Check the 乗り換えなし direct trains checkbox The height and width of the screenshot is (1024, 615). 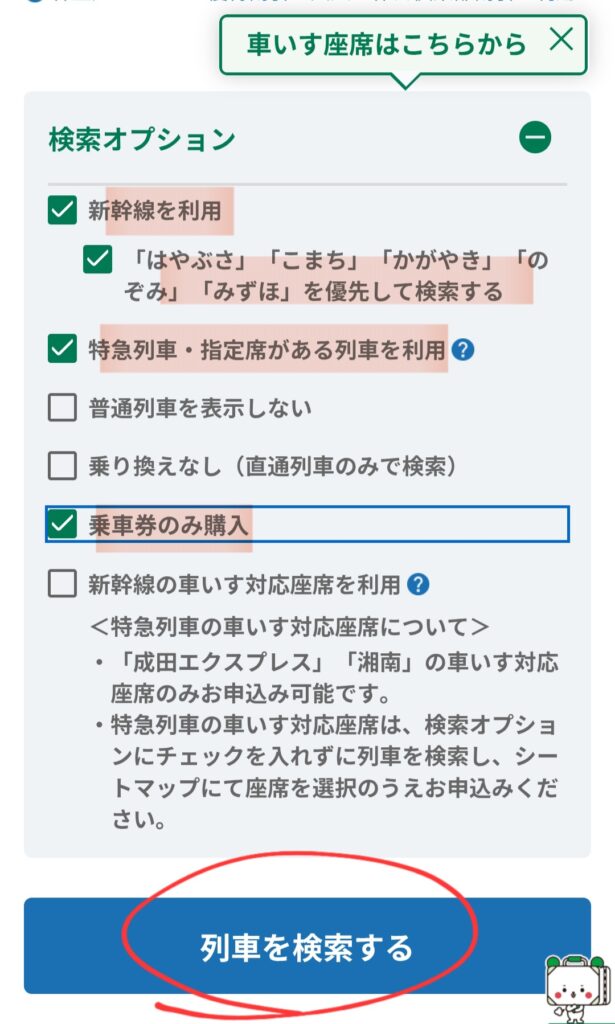(x=62, y=465)
